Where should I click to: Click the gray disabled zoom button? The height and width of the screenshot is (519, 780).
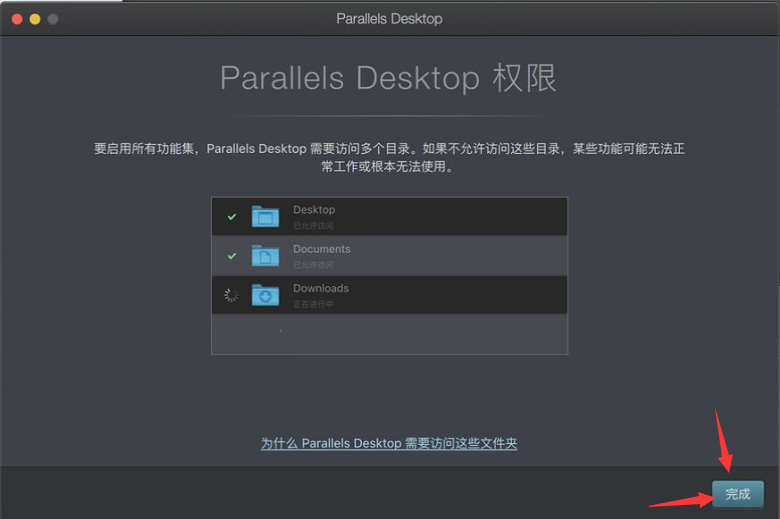53,19
